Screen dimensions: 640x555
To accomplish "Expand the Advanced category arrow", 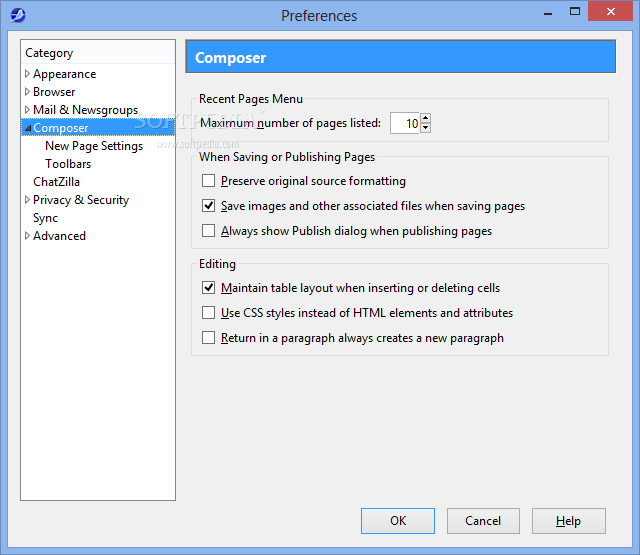I will tap(27, 236).
